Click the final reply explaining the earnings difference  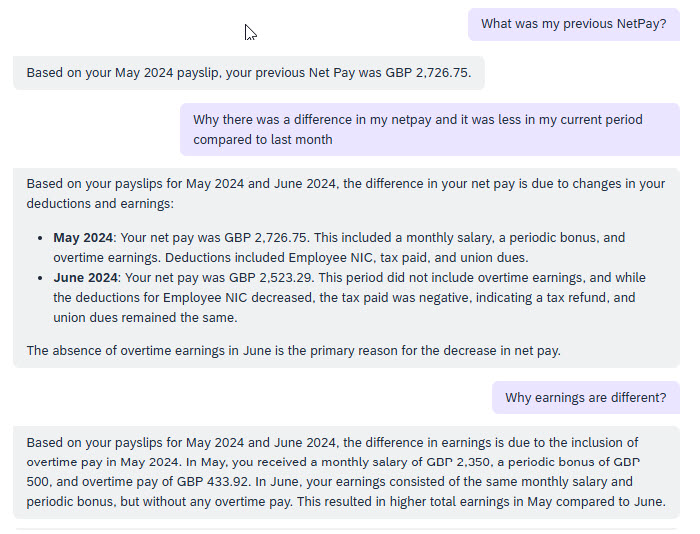pyautogui.click(x=346, y=472)
